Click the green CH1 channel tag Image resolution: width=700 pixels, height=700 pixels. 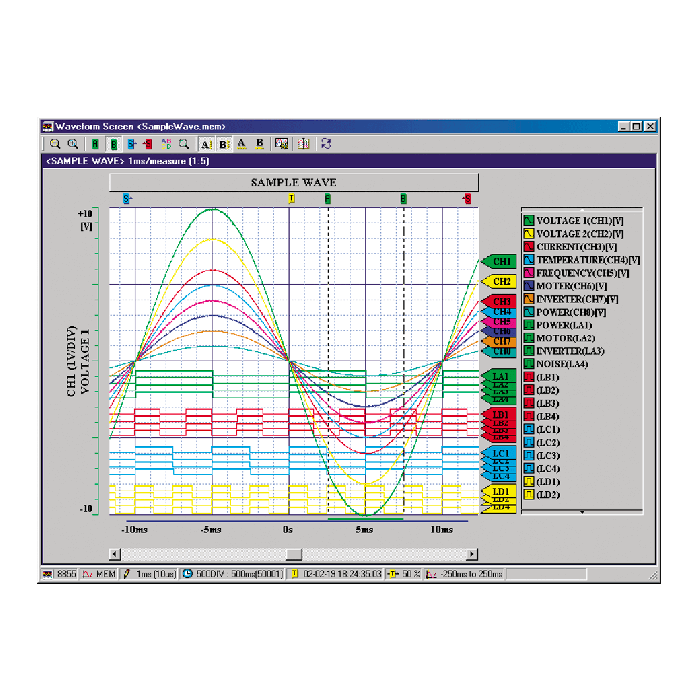(x=499, y=261)
